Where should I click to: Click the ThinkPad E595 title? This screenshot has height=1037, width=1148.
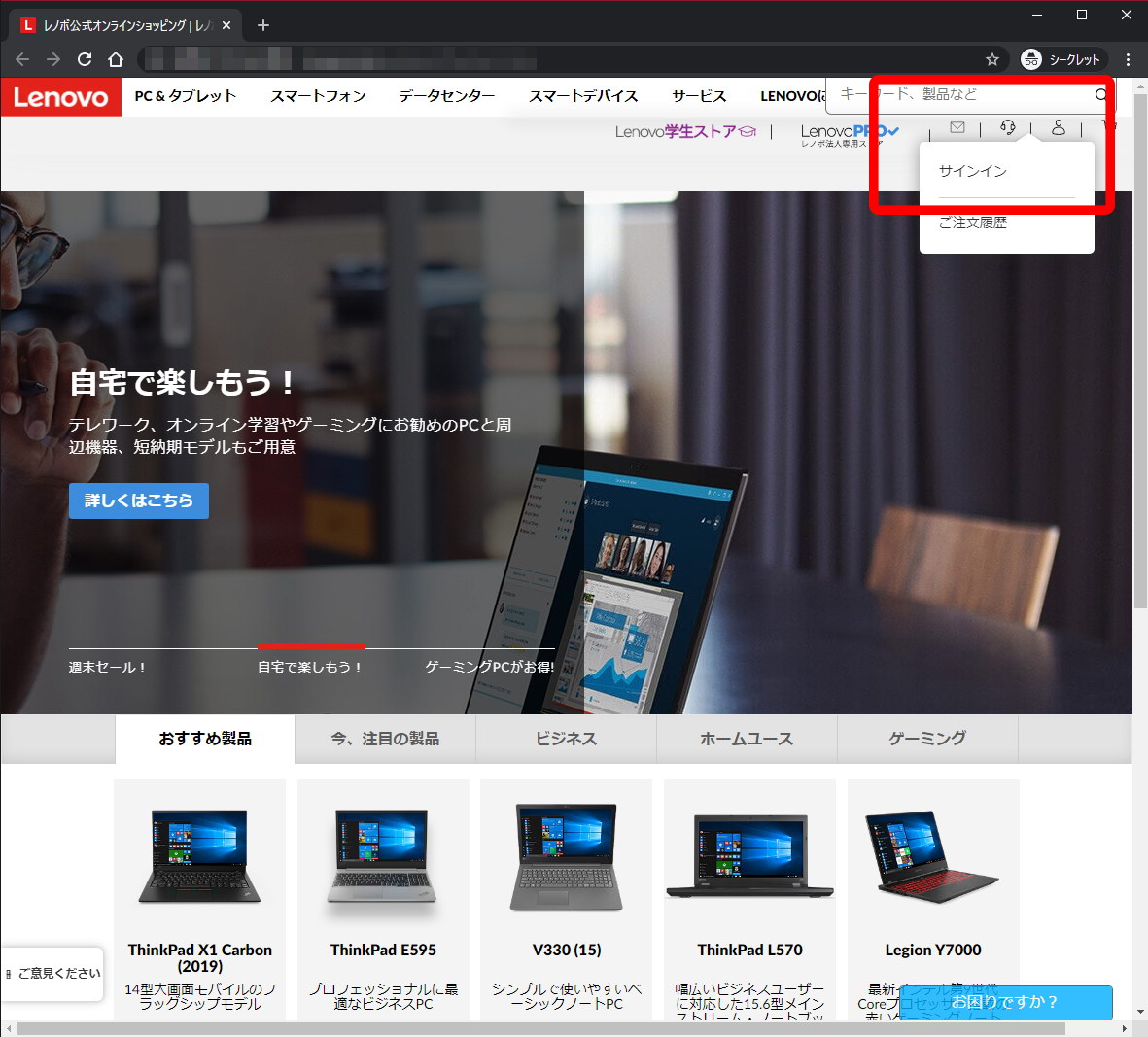[383, 950]
